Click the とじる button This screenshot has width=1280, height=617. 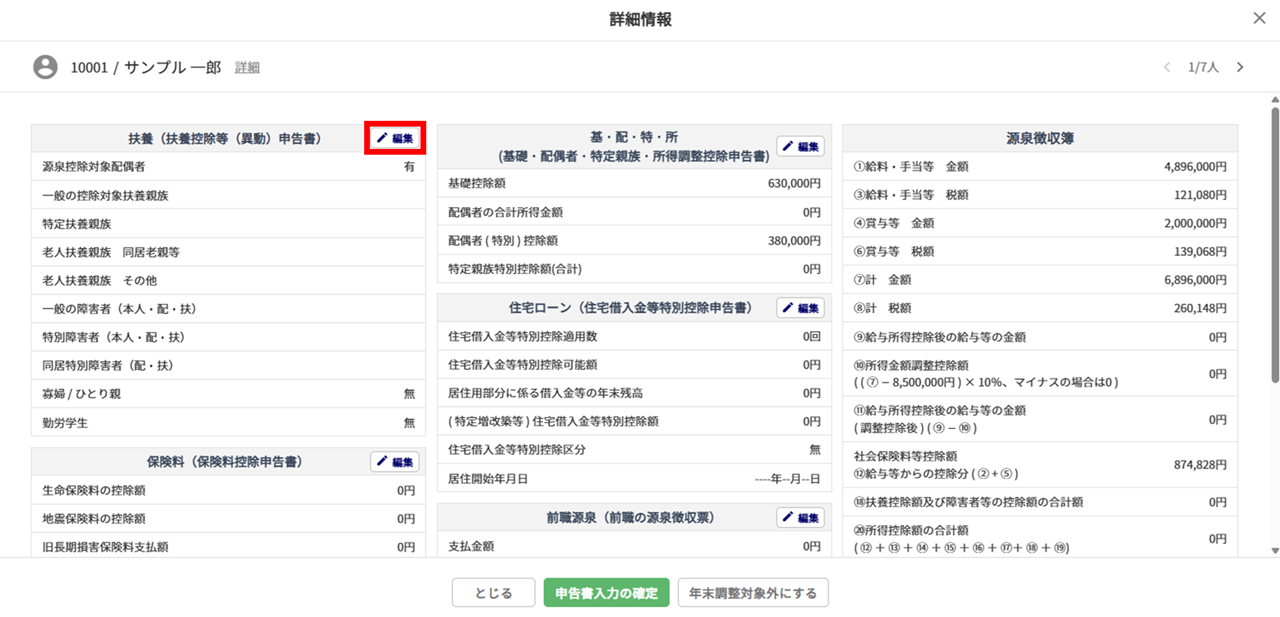(493, 593)
